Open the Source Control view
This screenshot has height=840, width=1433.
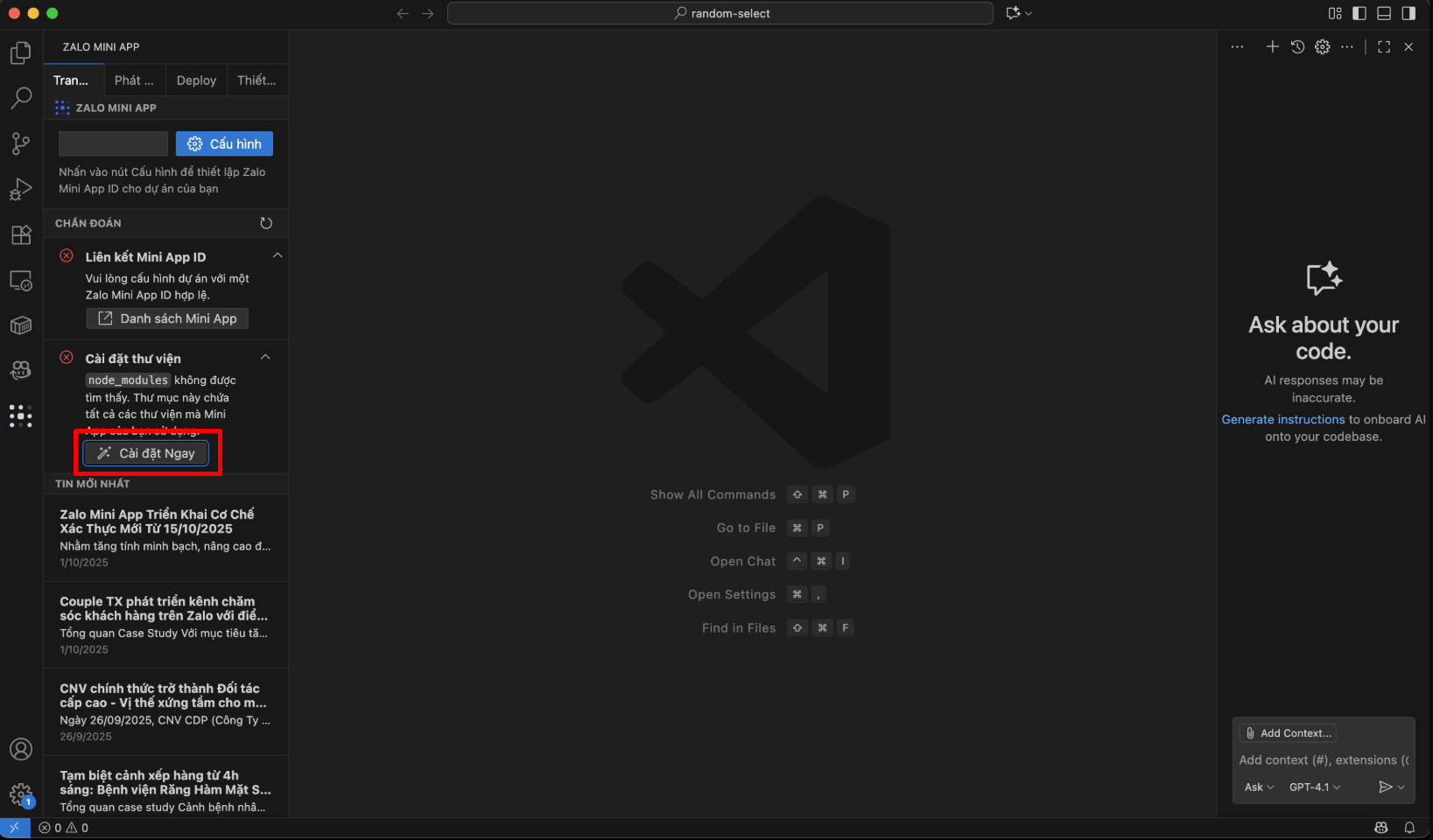21,143
